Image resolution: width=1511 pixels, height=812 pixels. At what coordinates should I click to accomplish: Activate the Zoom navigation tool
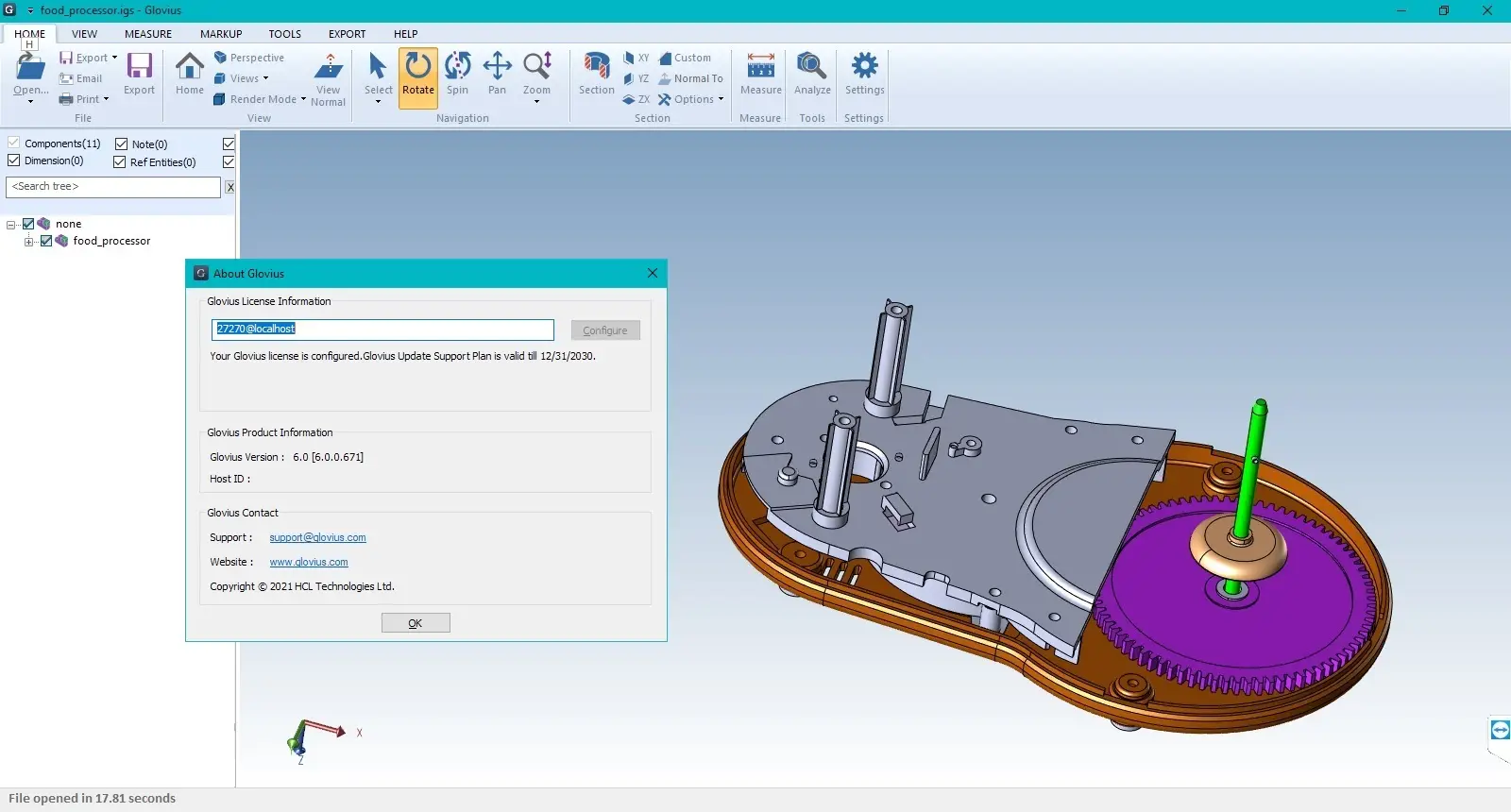click(x=537, y=66)
